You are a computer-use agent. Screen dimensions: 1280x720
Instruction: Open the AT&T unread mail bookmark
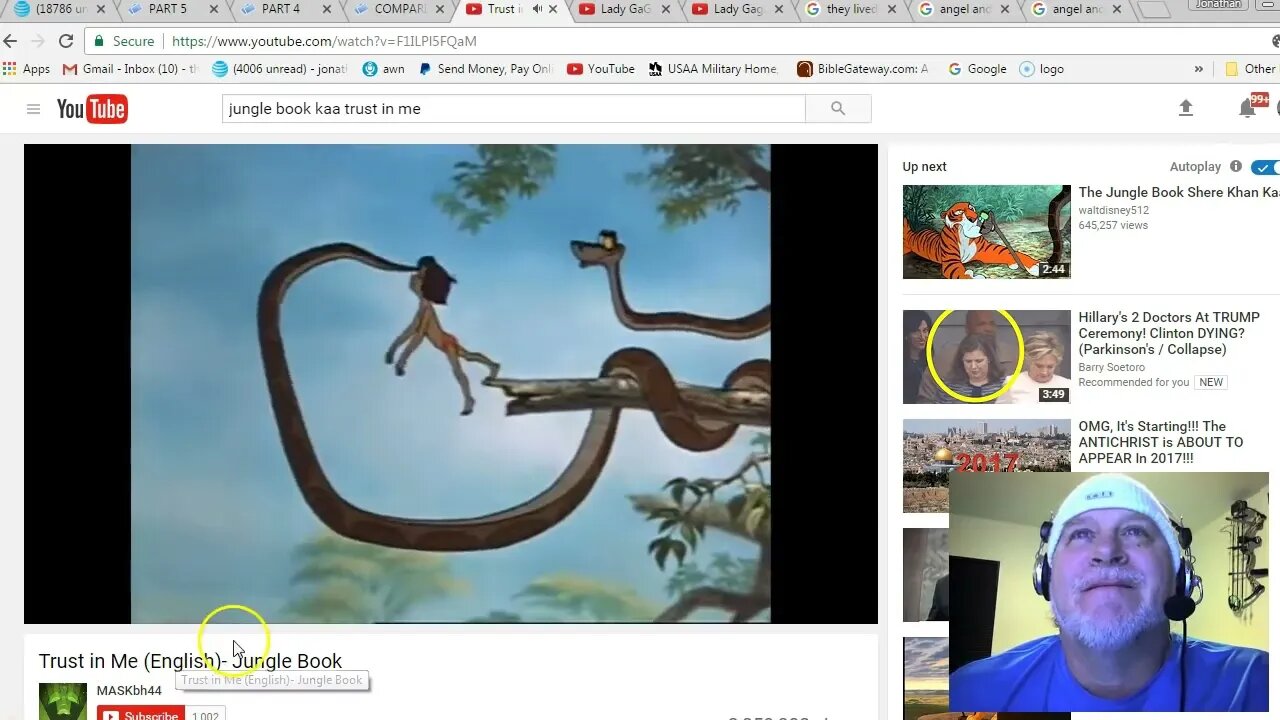(280, 69)
